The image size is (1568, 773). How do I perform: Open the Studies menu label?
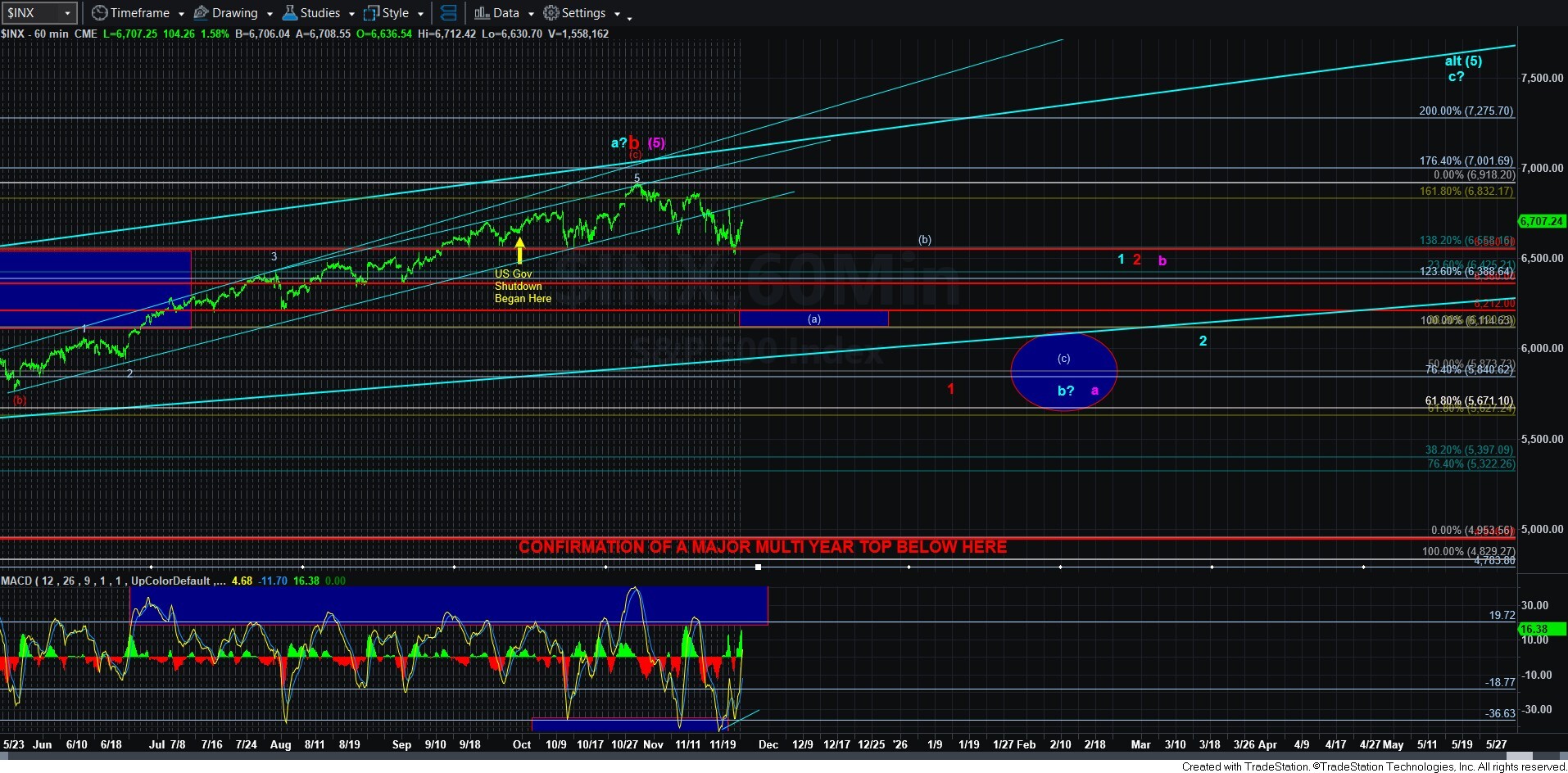tap(319, 13)
